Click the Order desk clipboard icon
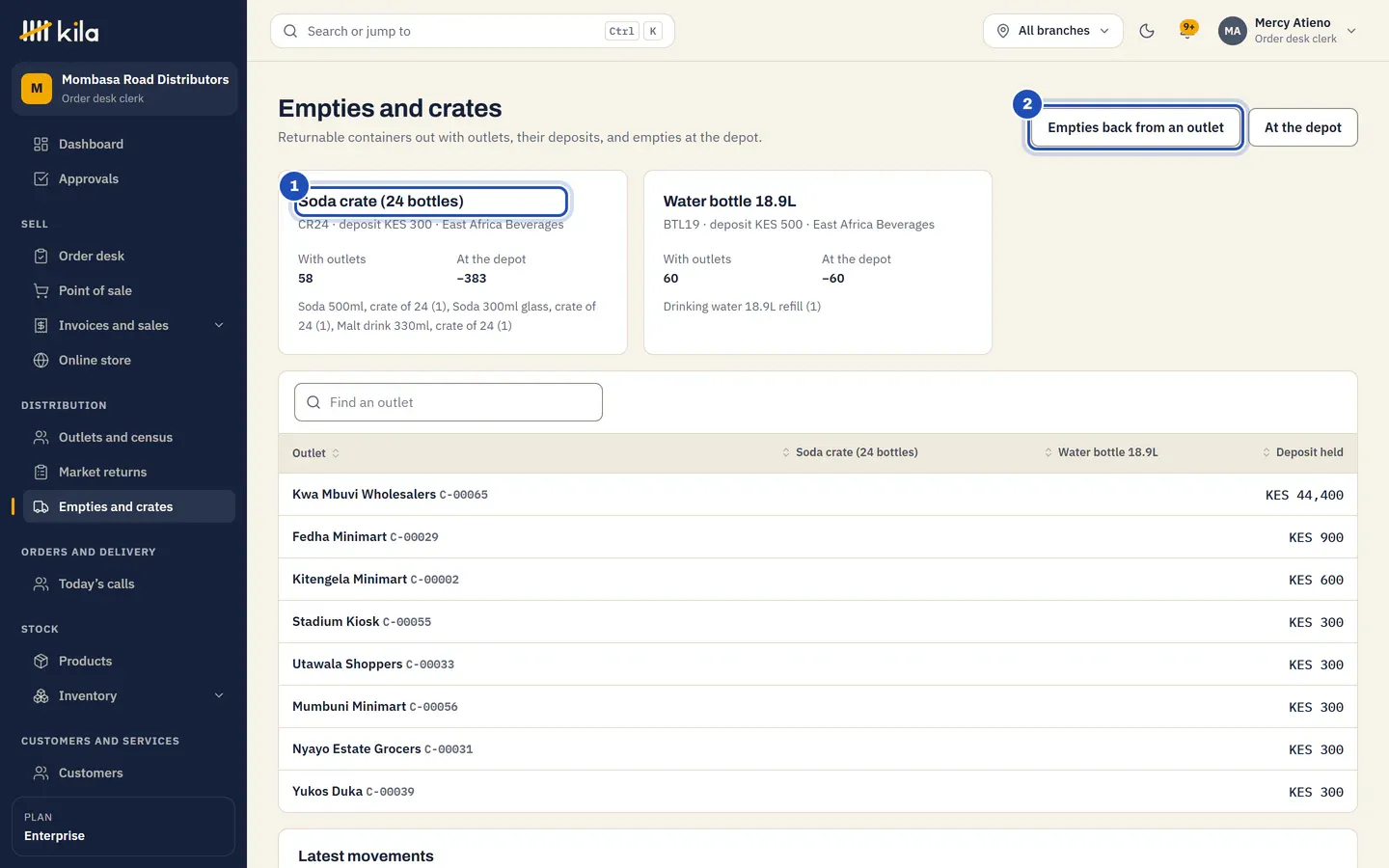This screenshot has width=1389, height=868. (x=41, y=257)
